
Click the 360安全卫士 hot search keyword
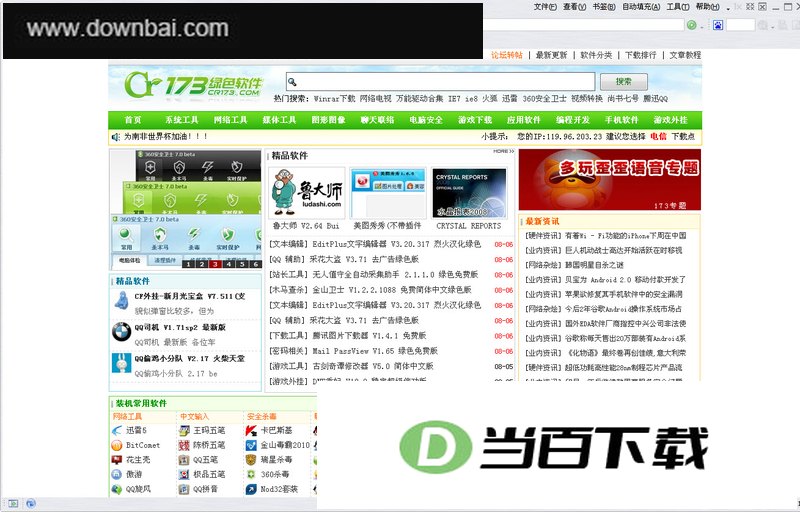click(x=544, y=98)
